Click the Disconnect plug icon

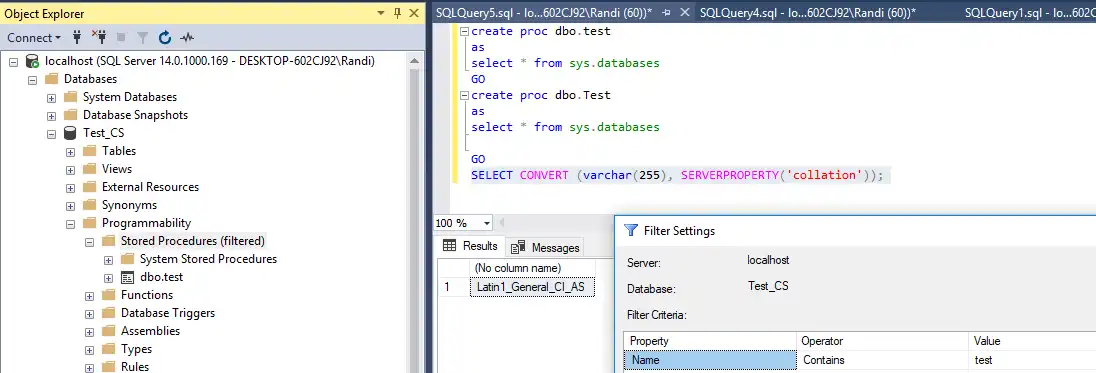coord(99,37)
